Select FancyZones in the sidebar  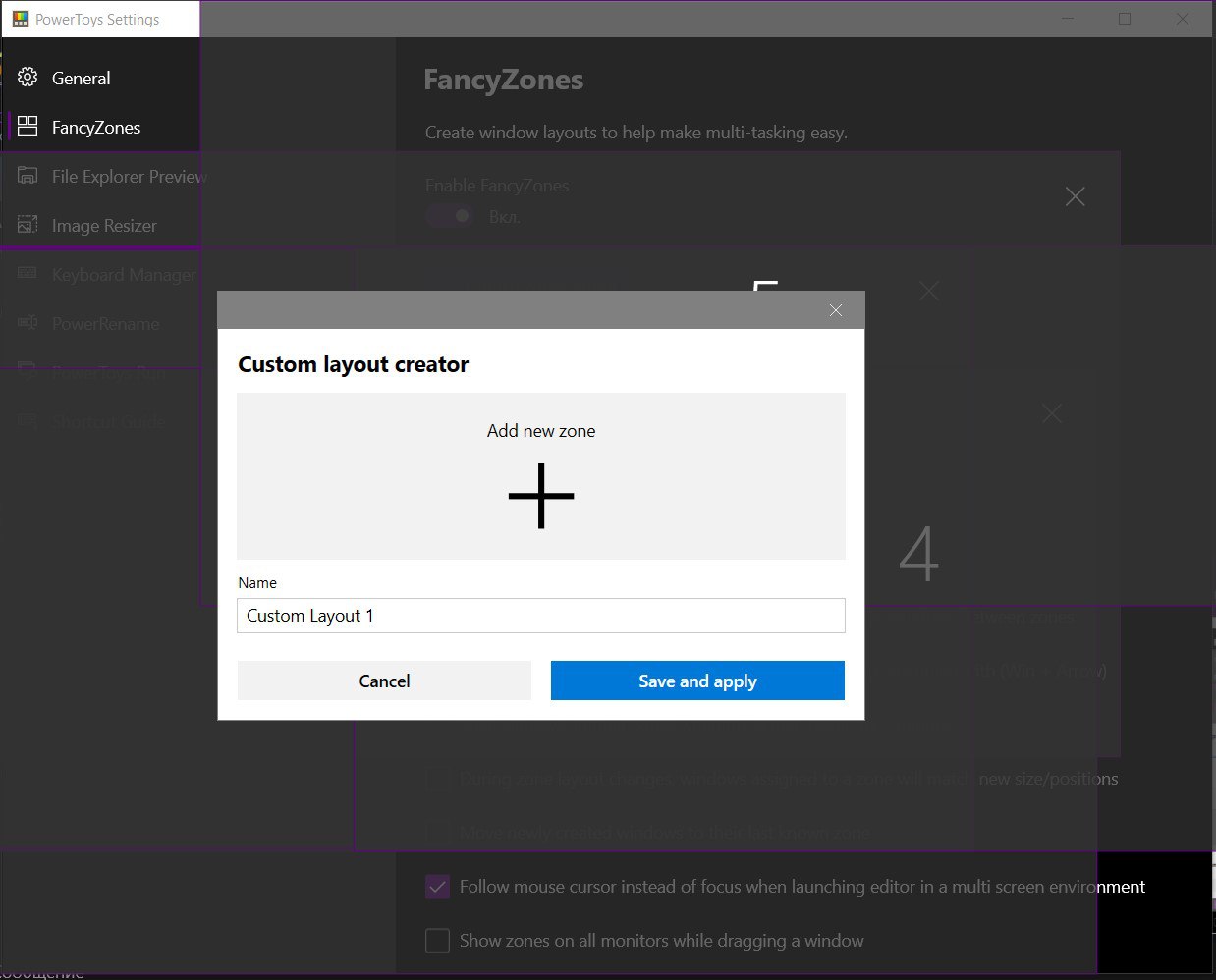(96, 127)
